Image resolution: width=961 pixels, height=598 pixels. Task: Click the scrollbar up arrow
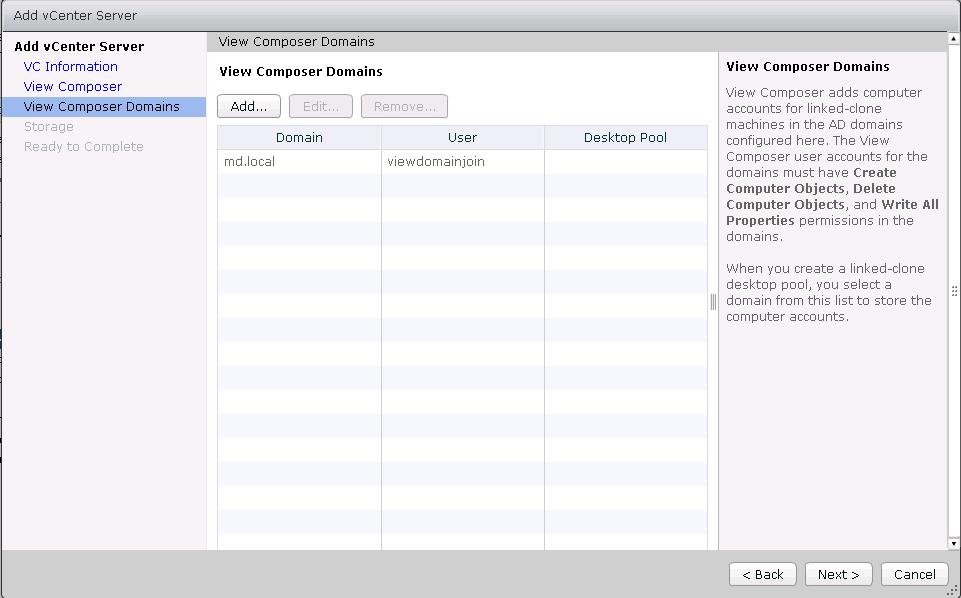[953, 39]
